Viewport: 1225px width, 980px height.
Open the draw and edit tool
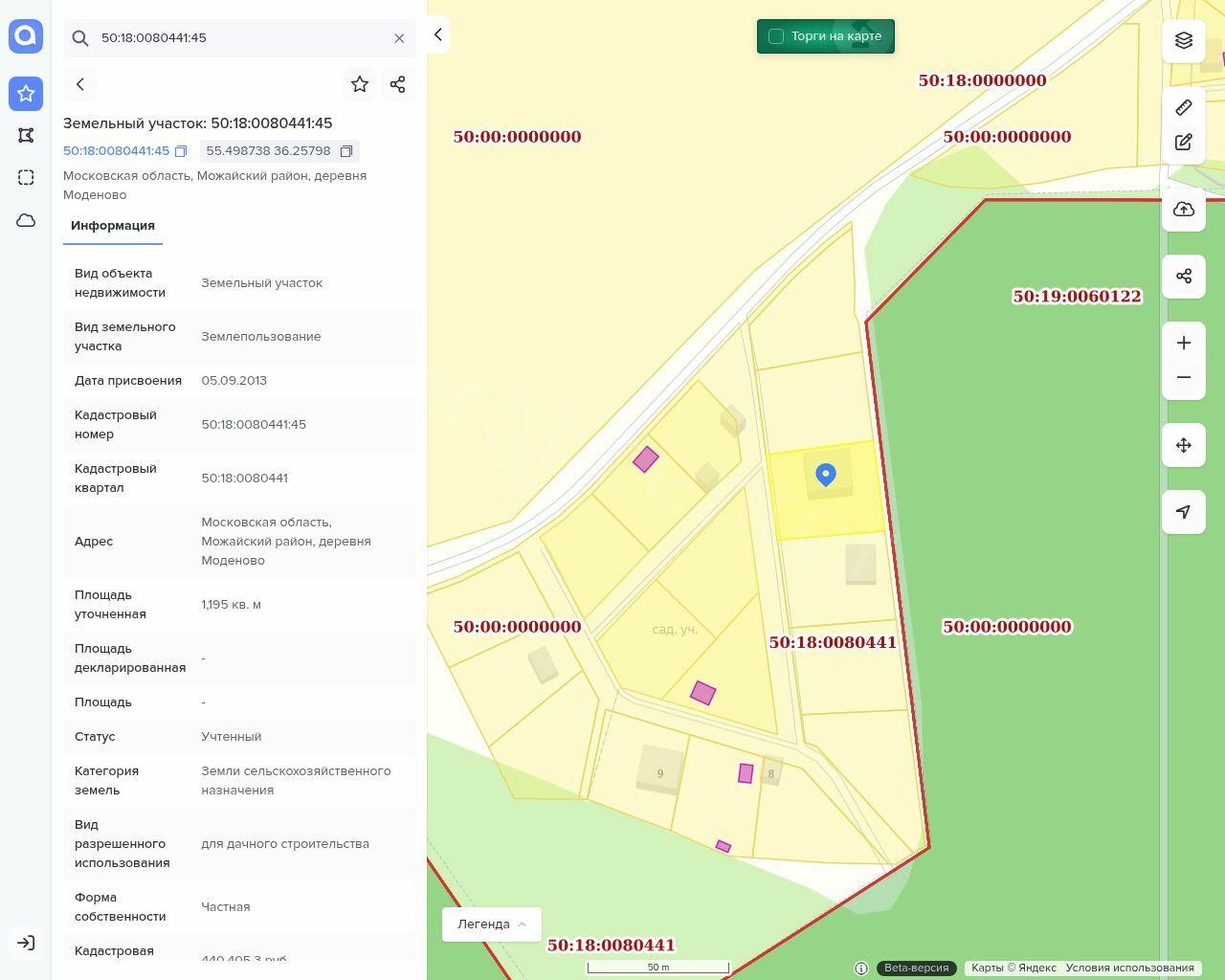(x=1183, y=143)
